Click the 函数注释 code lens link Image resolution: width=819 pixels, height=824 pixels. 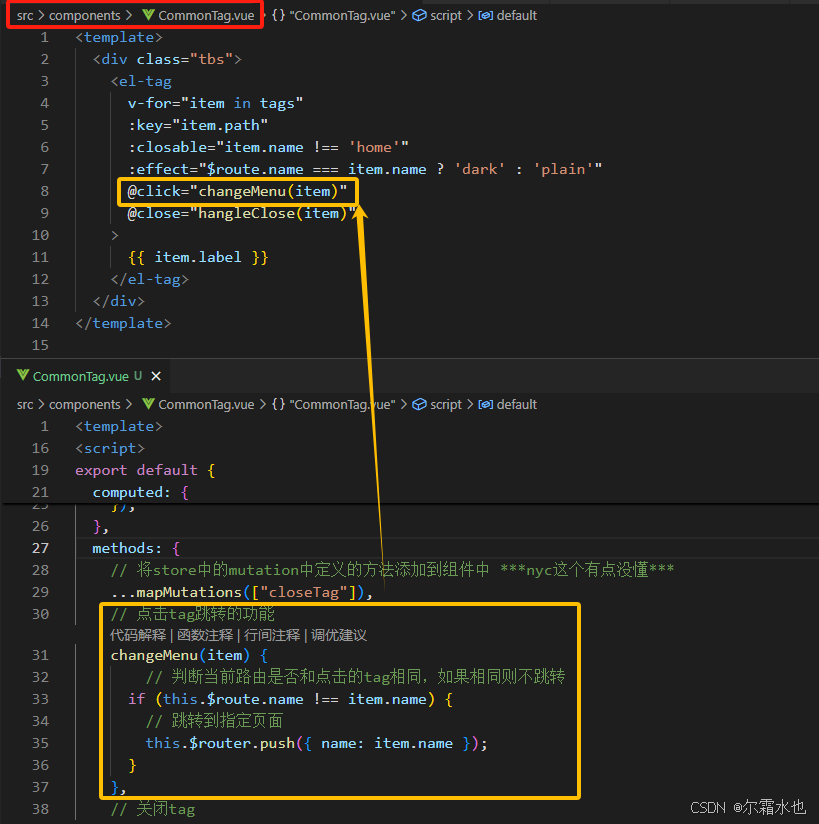[x=205, y=635]
